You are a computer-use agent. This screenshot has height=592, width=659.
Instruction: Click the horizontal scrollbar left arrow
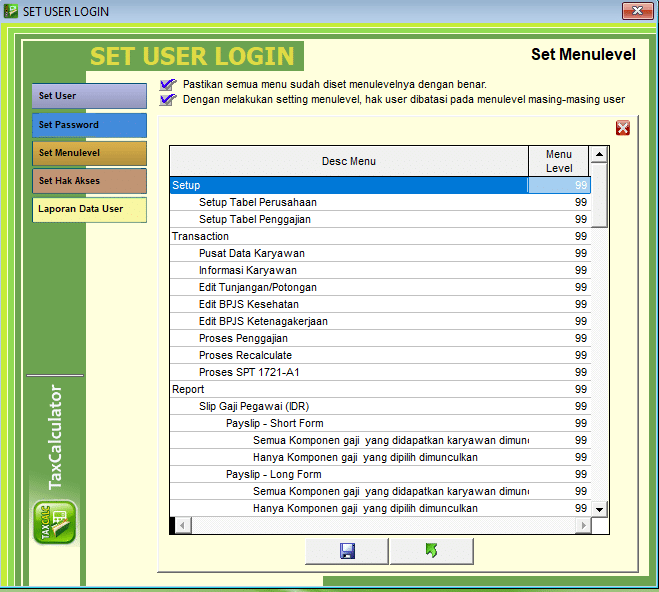tap(182, 525)
